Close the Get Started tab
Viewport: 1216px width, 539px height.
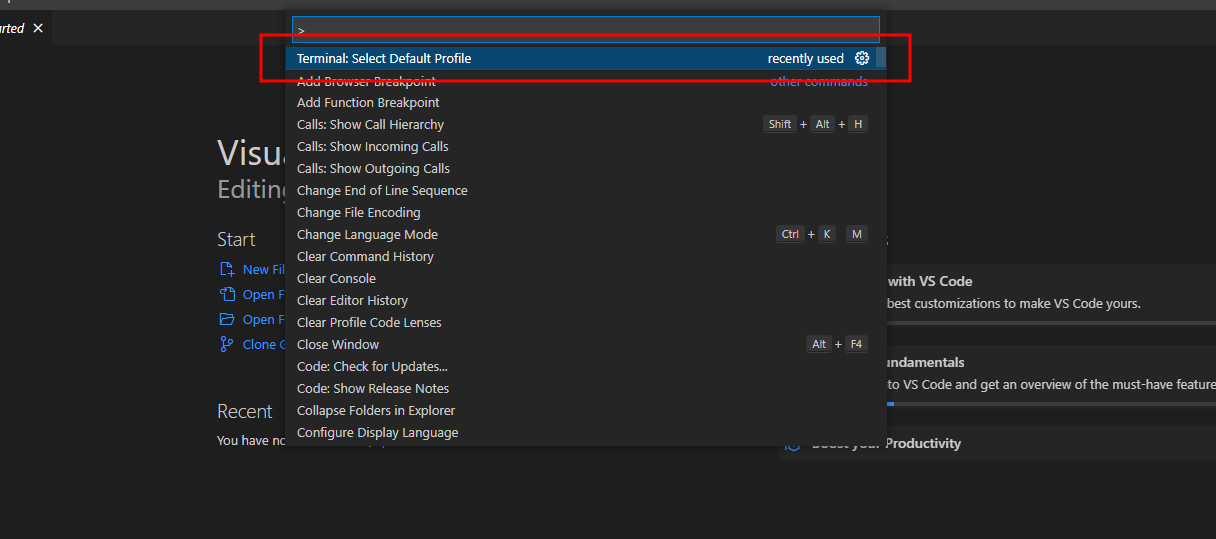point(38,28)
